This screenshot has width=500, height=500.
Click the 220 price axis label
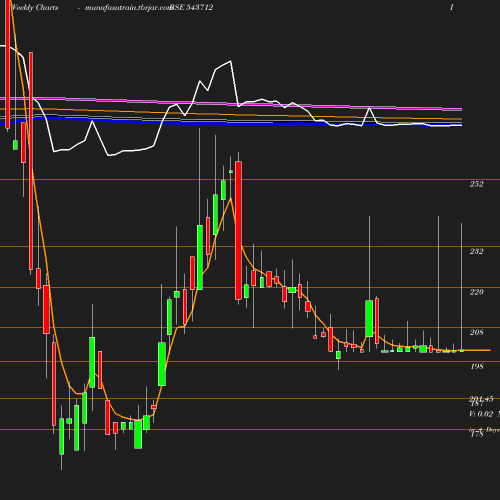point(476,292)
